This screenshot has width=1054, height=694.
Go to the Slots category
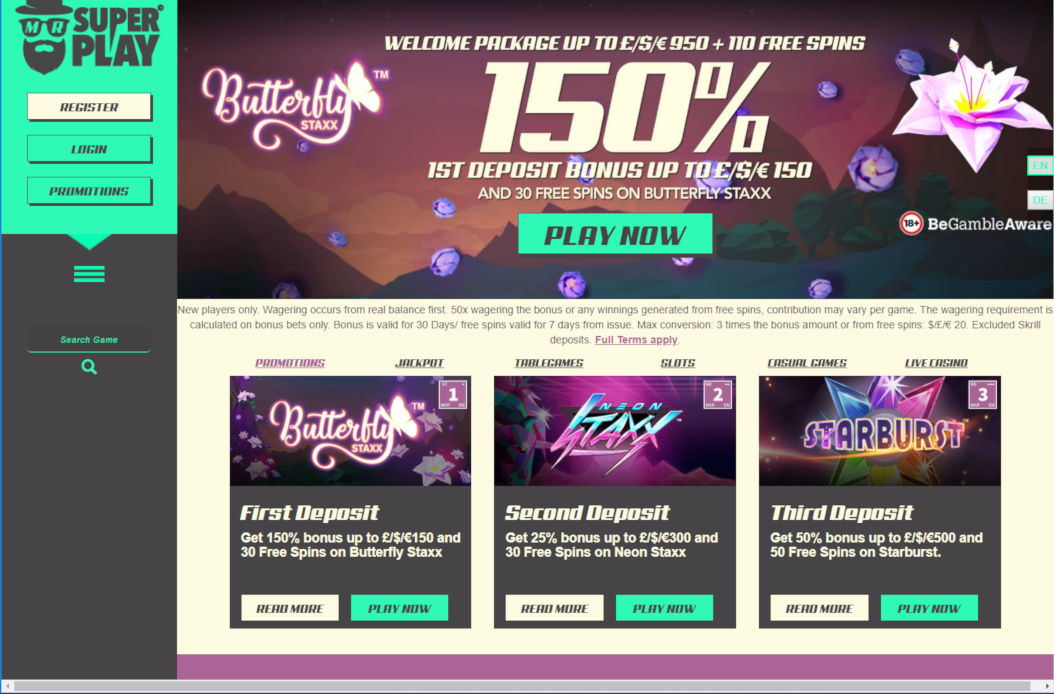pyautogui.click(x=678, y=362)
